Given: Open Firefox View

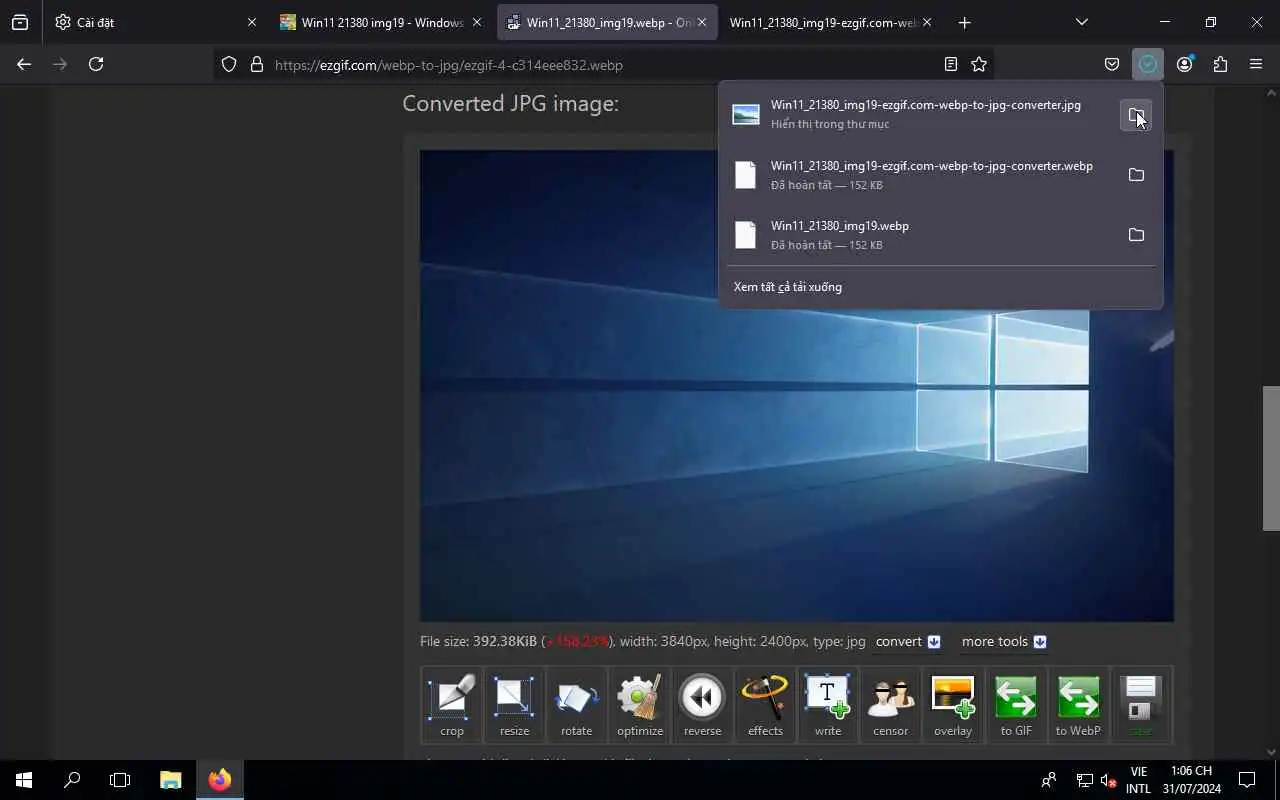Looking at the screenshot, I should [x=20, y=22].
